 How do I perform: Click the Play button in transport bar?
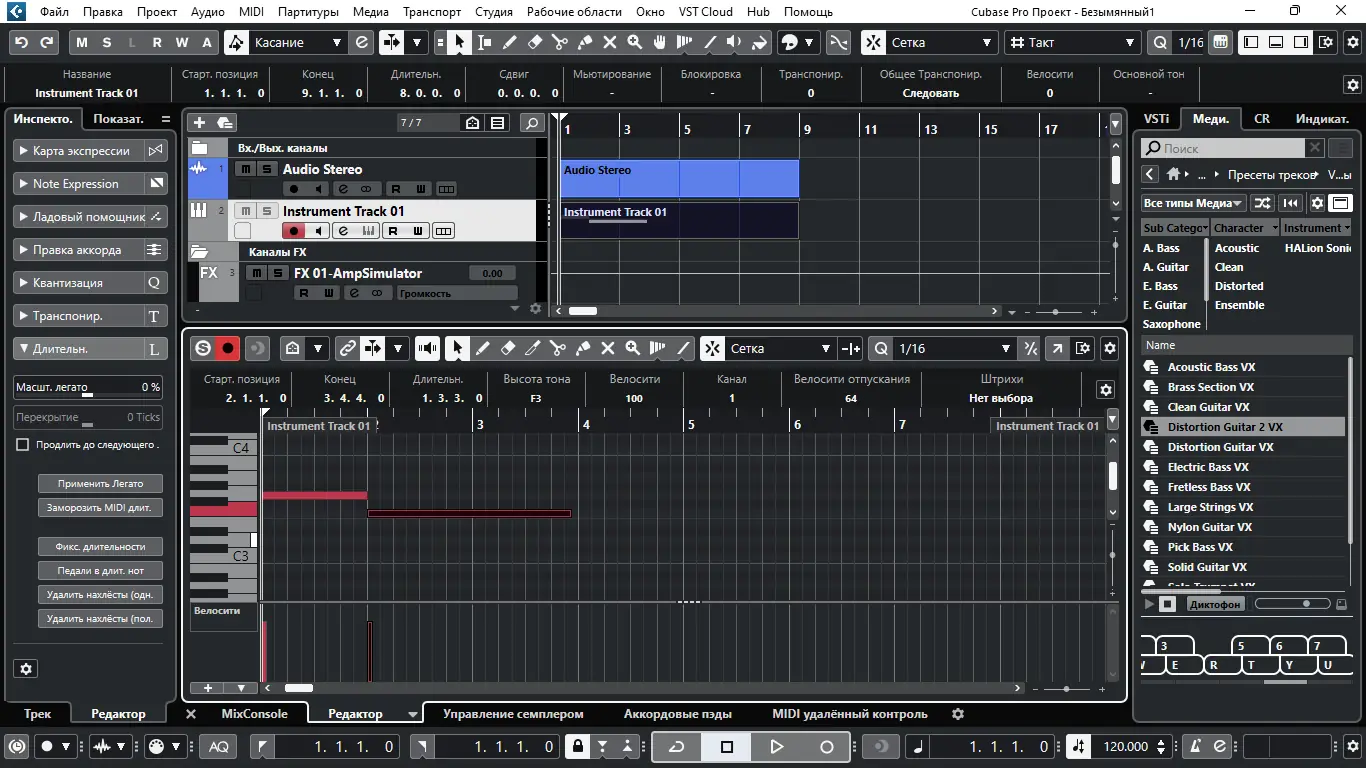[x=777, y=747]
